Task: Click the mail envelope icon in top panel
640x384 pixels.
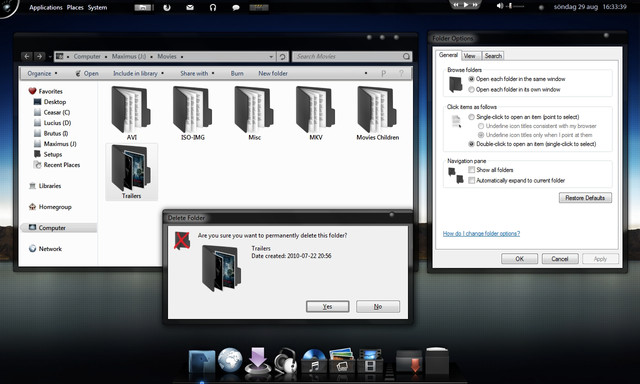Action: pos(190,7)
